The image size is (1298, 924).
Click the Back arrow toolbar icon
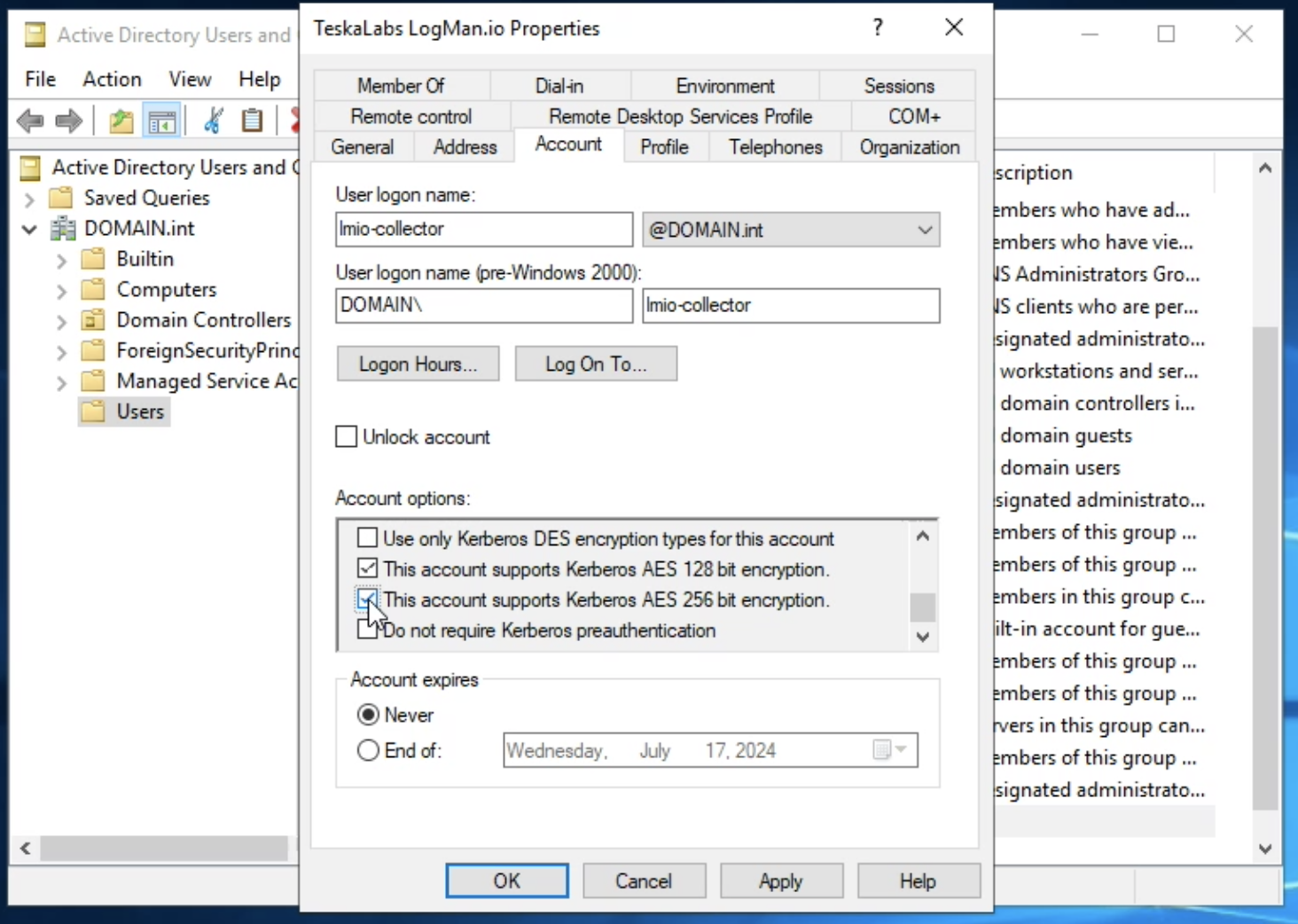coord(30,121)
